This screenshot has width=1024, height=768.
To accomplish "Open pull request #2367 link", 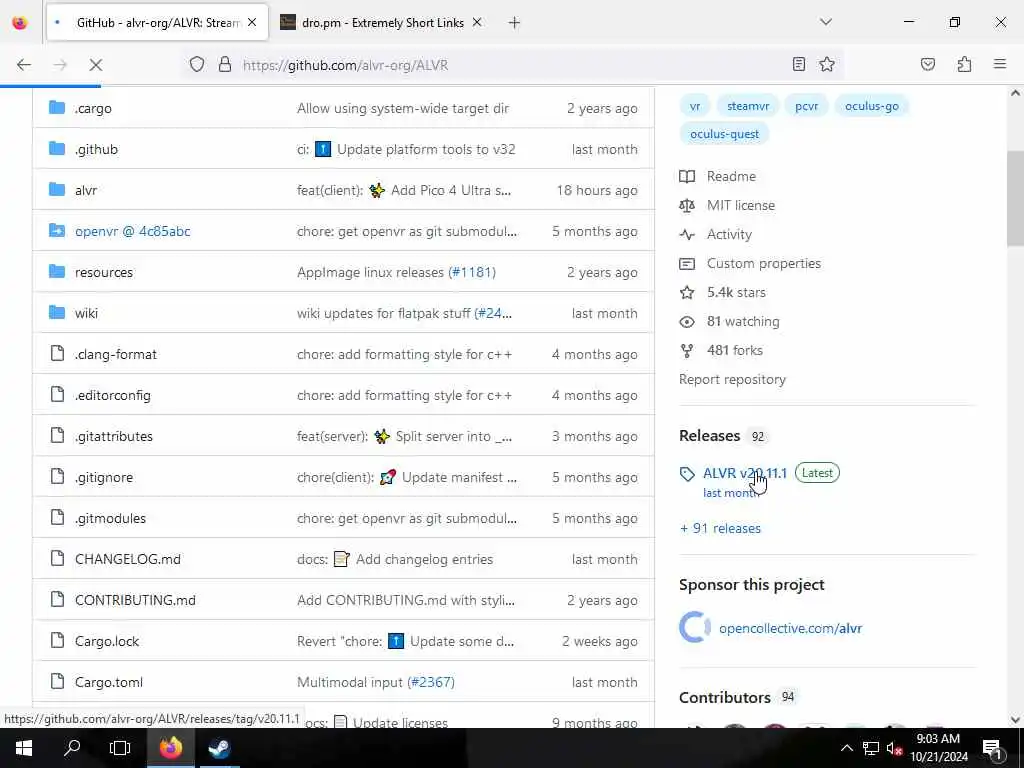I will (x=430, y=682).
